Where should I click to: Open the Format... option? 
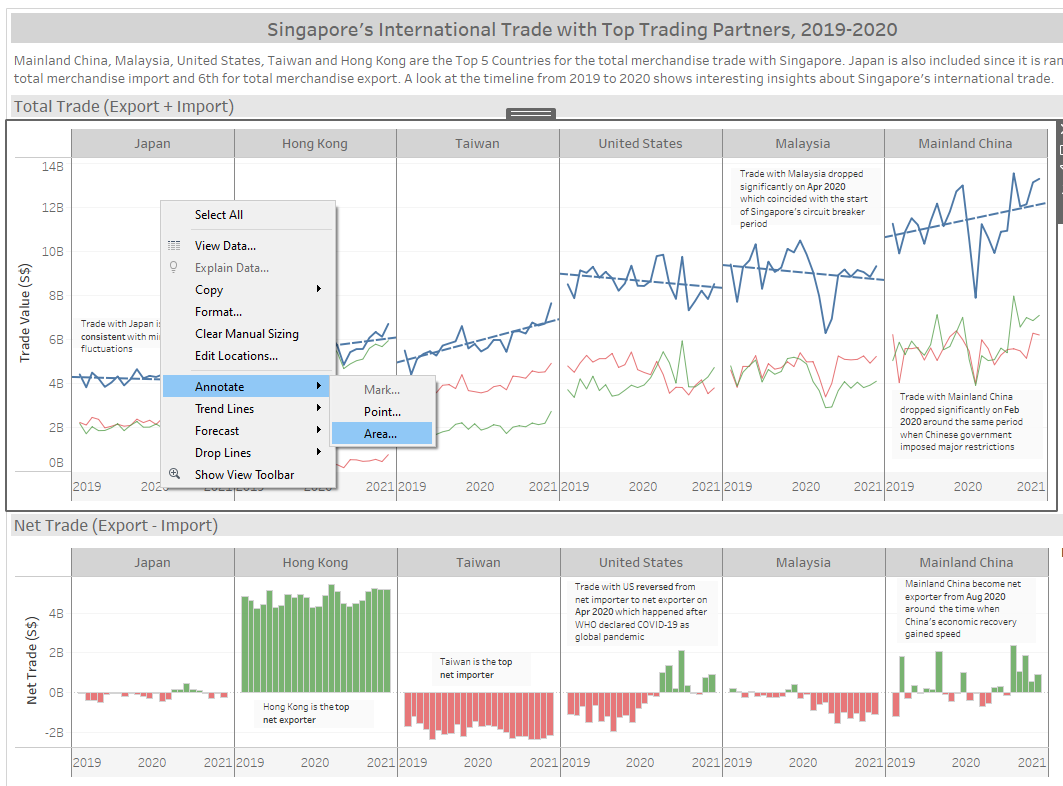(218, 312)
